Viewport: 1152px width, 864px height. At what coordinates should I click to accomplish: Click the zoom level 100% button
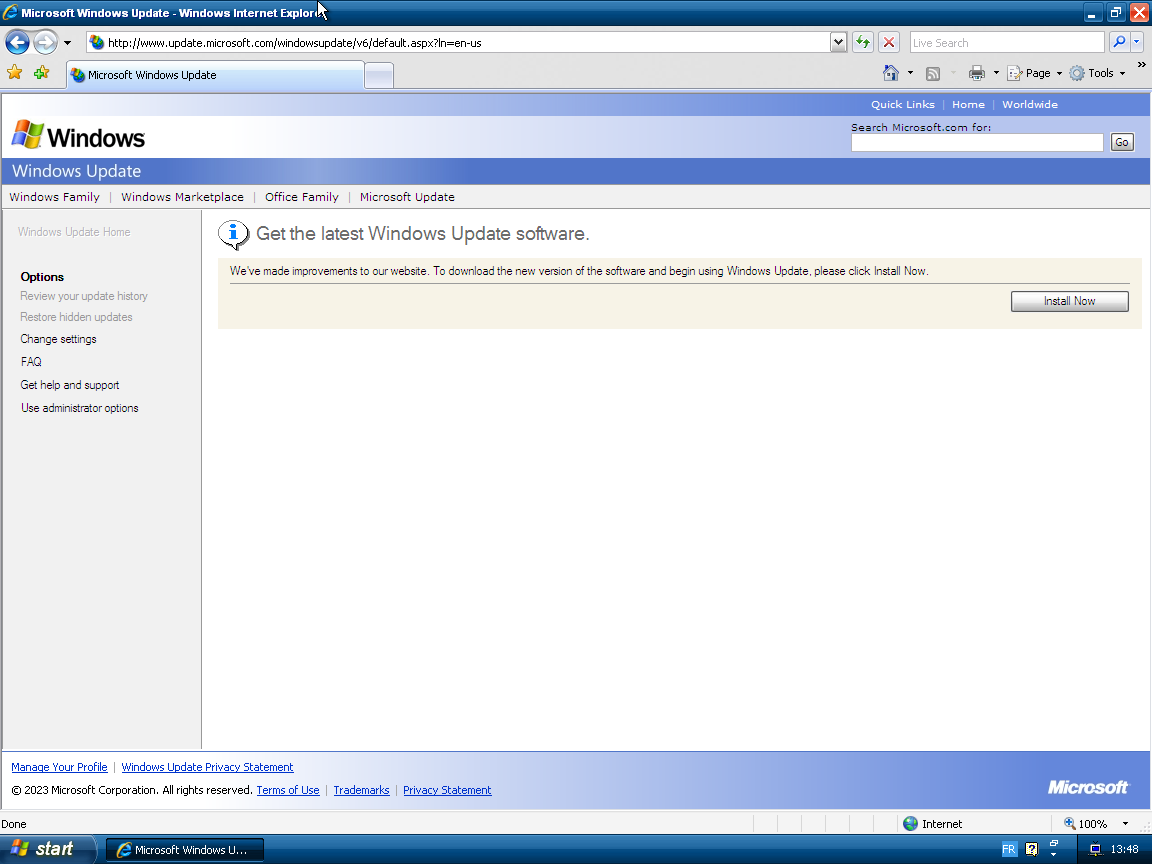tap(1086, 824)
